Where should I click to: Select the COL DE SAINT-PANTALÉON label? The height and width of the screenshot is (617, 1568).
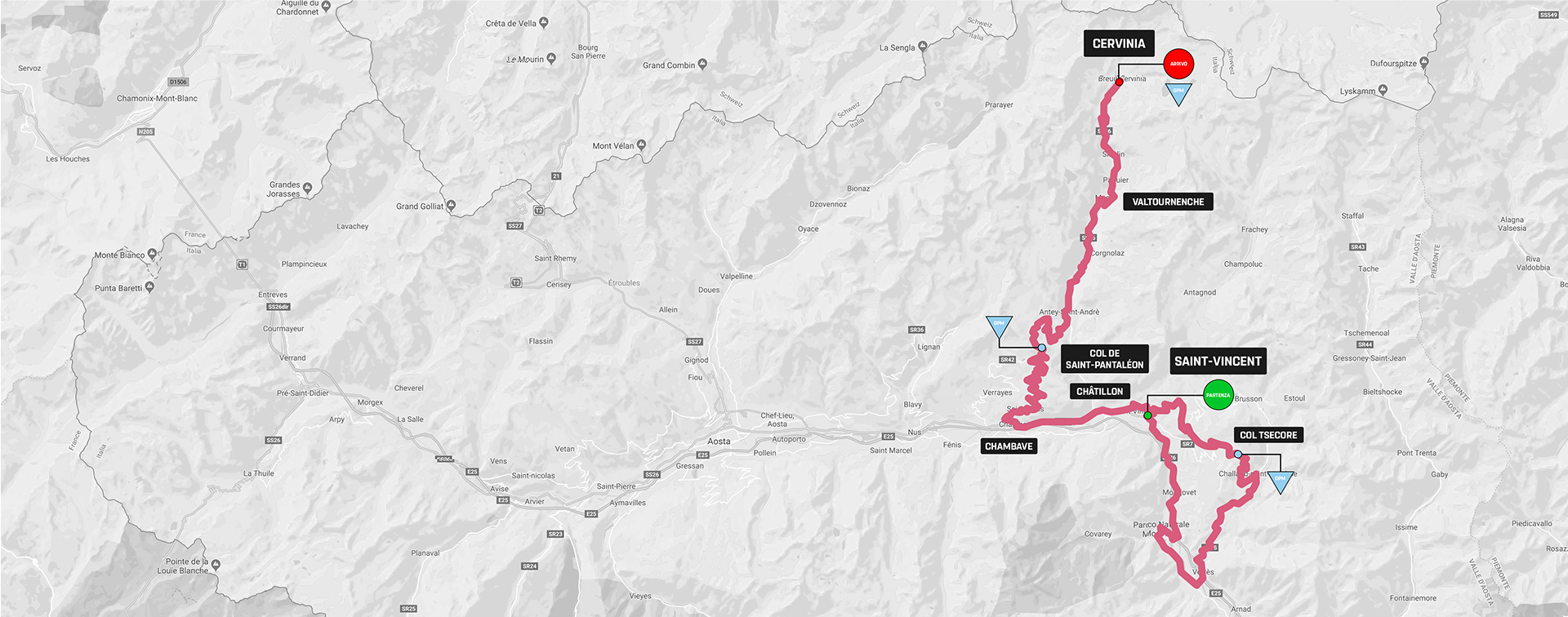1104,359
